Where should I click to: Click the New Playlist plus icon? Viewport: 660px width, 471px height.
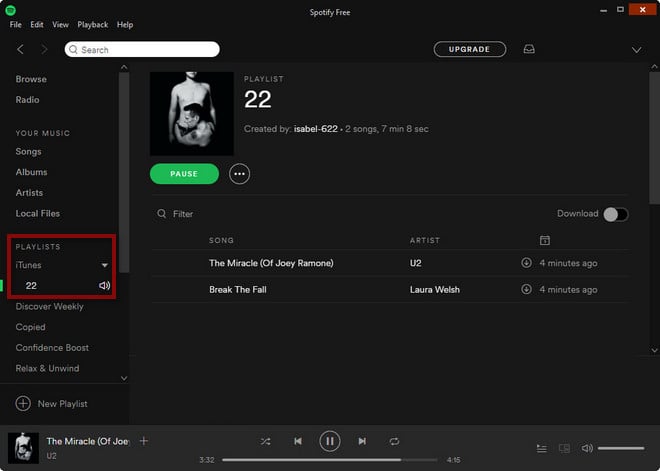pyautogui.click(x=23, y=403)
